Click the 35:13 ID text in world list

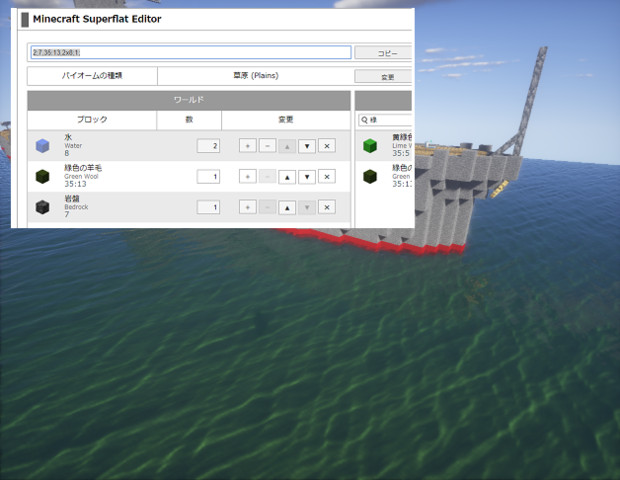tap(75, 184)
